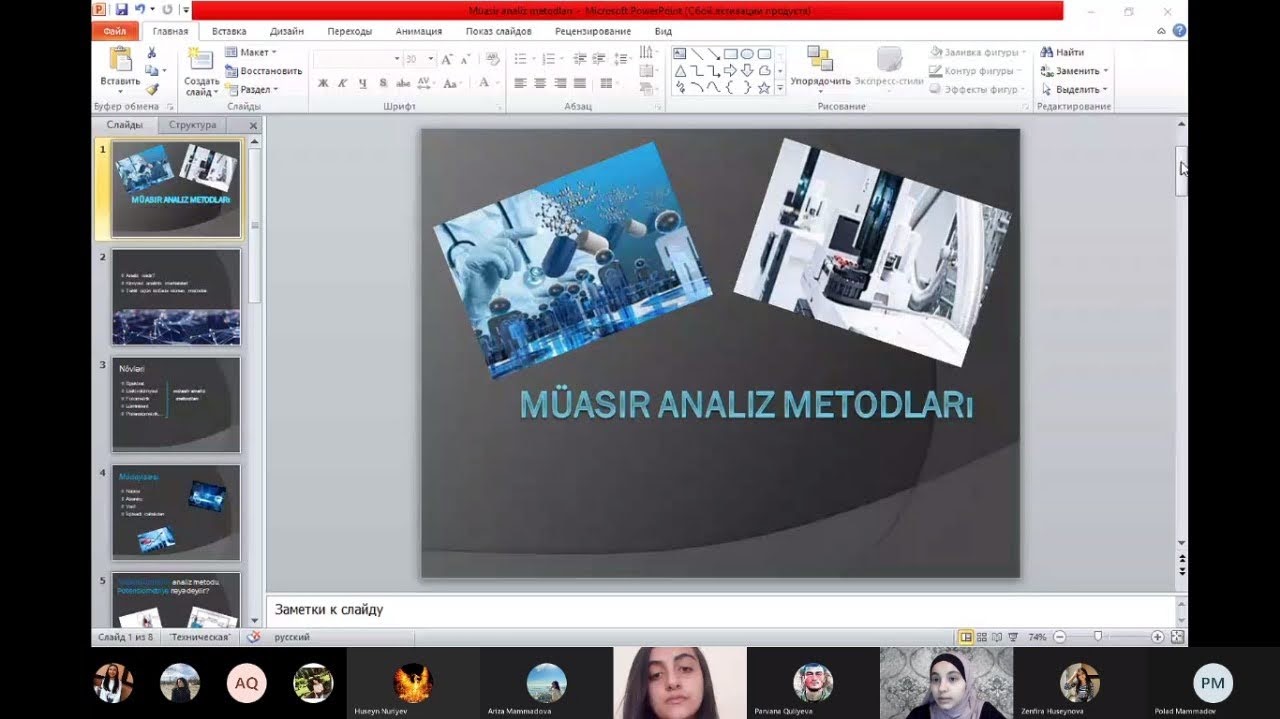Open the Структура outline tab
Viewport: 1280px width, 719px height.
192,125
